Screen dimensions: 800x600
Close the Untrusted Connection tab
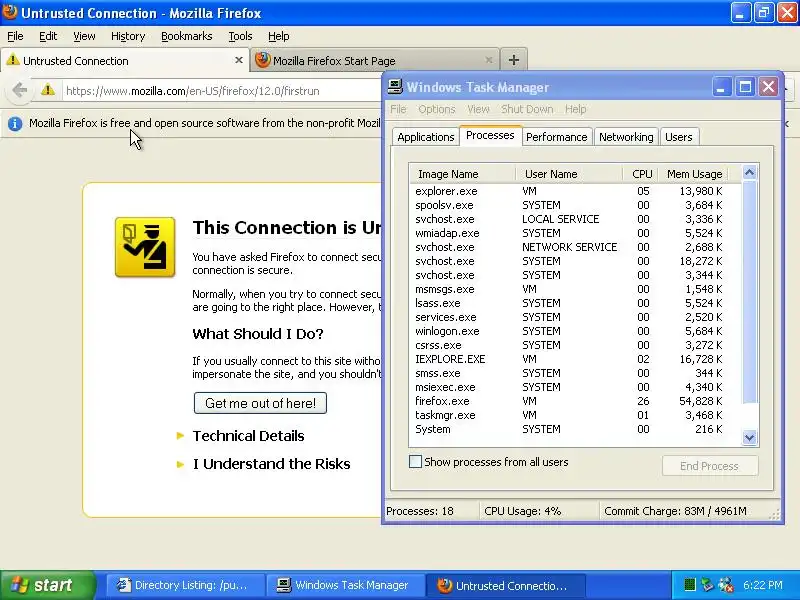click(238, 60)
